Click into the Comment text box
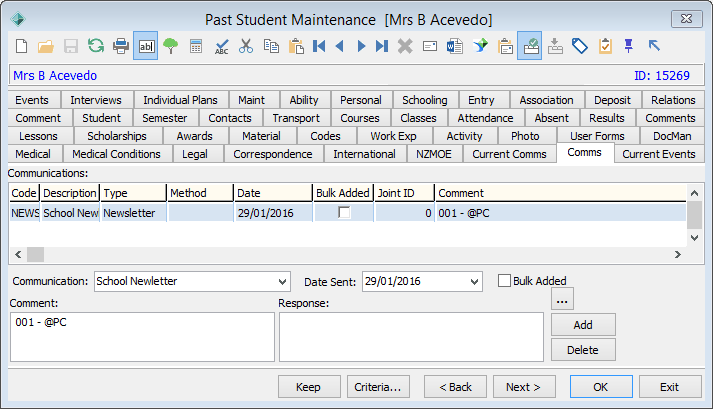Viewport: 713px width, 409px height. (x=142, y=337)
